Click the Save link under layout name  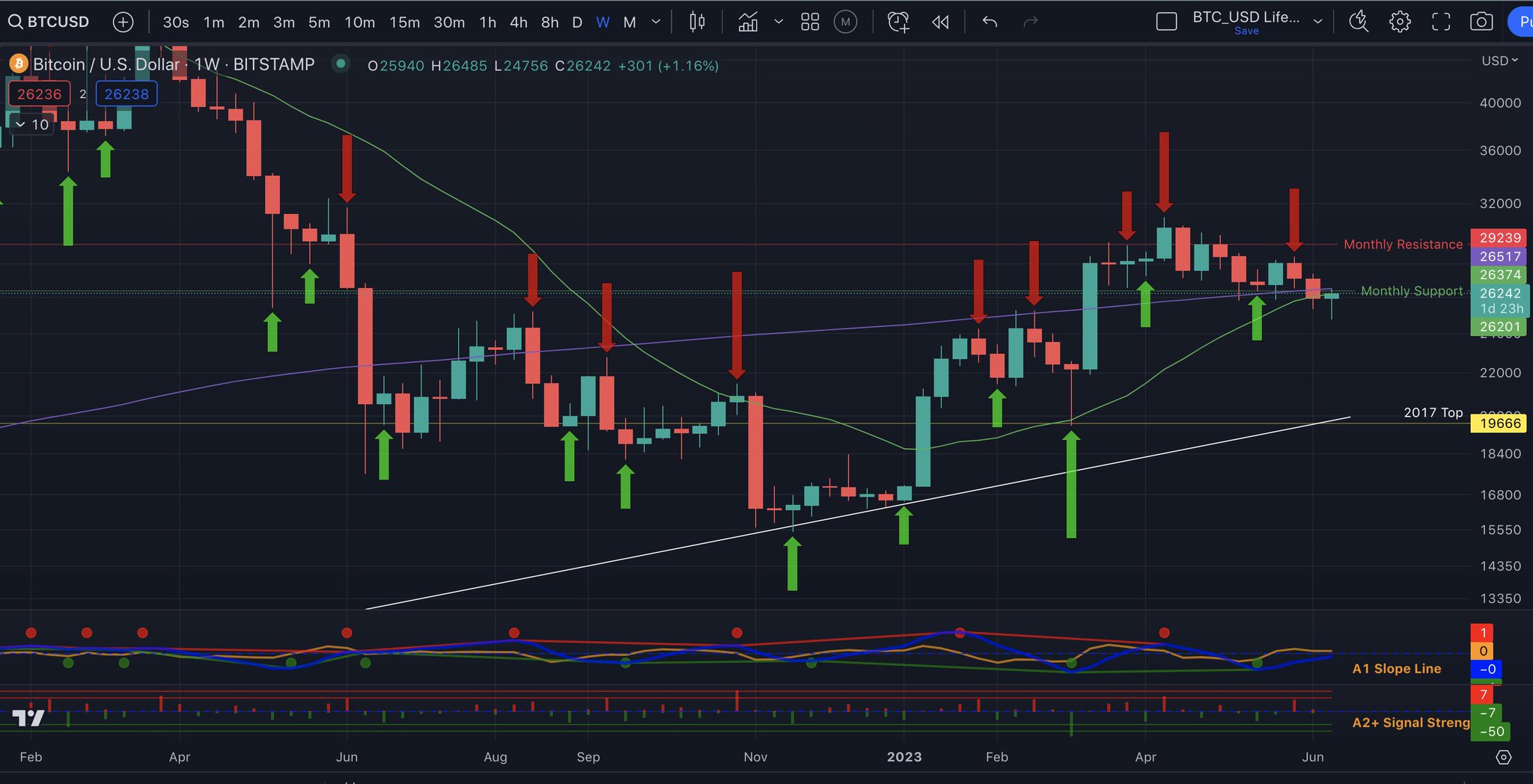click(1246, 31)
